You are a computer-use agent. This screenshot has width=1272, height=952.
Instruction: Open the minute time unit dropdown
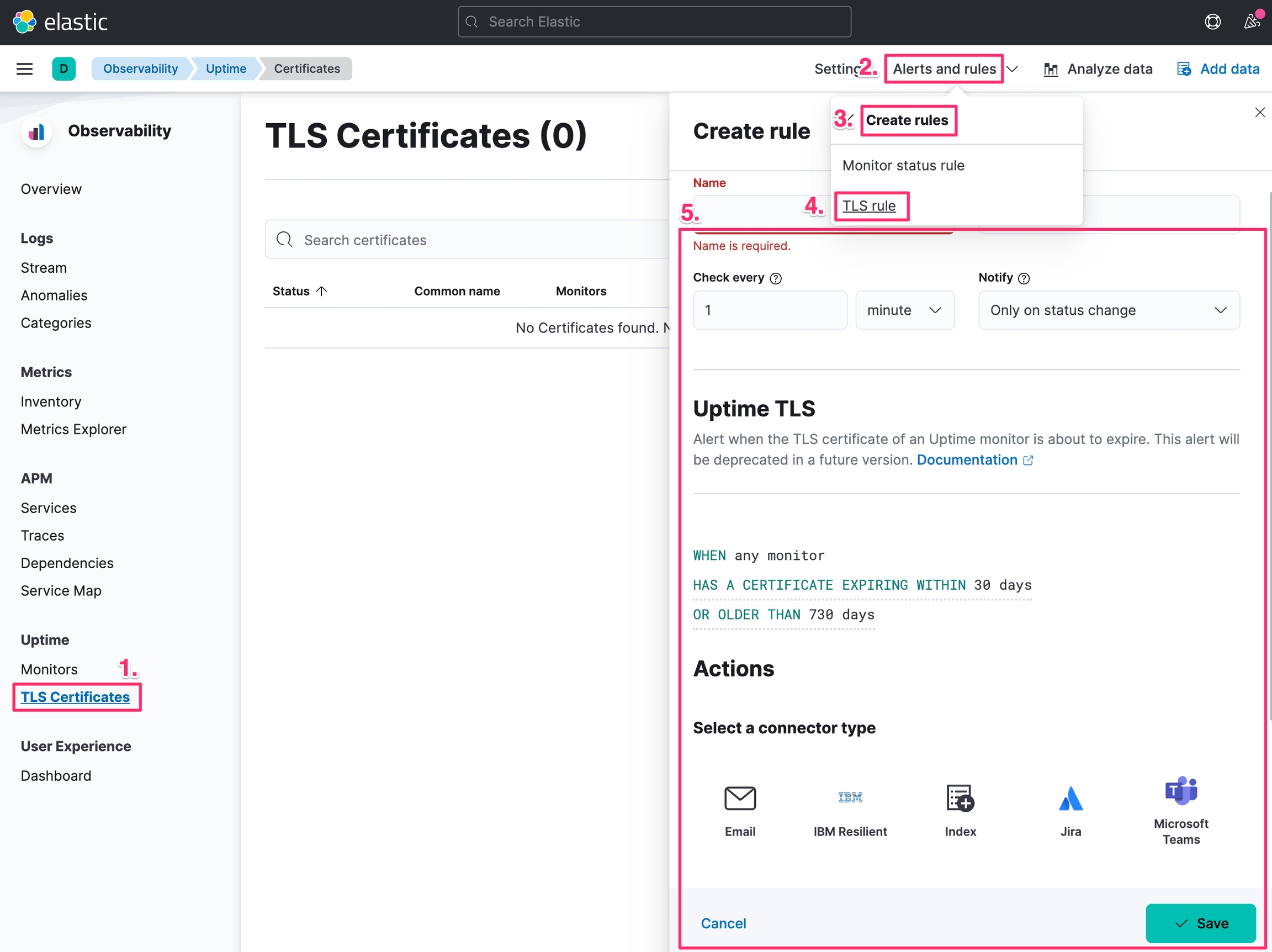click(x=904, y=310)
